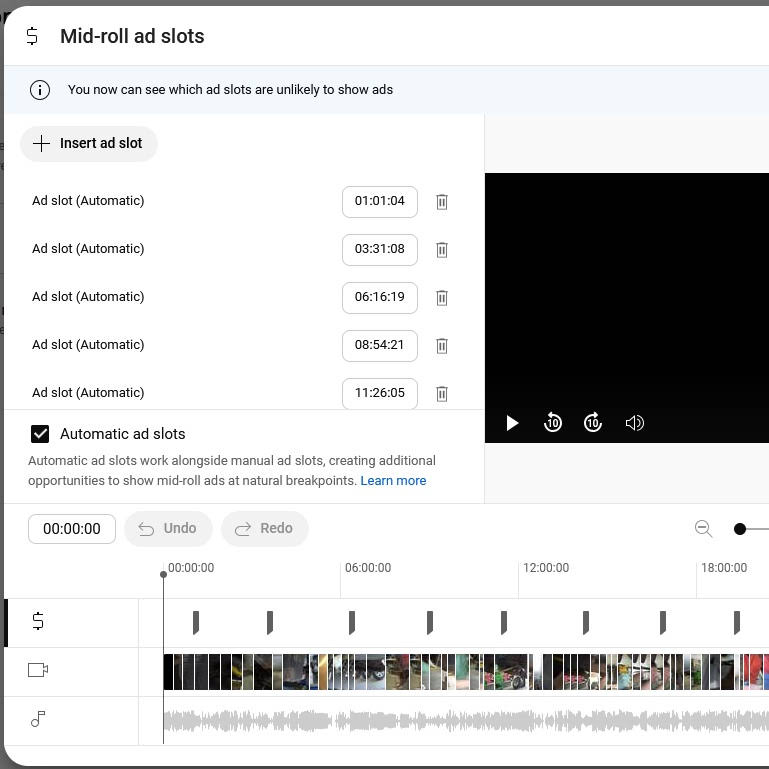Uncheck the Automatic ad slots checkbox
The image size is (769, 769).
point(40,434)
